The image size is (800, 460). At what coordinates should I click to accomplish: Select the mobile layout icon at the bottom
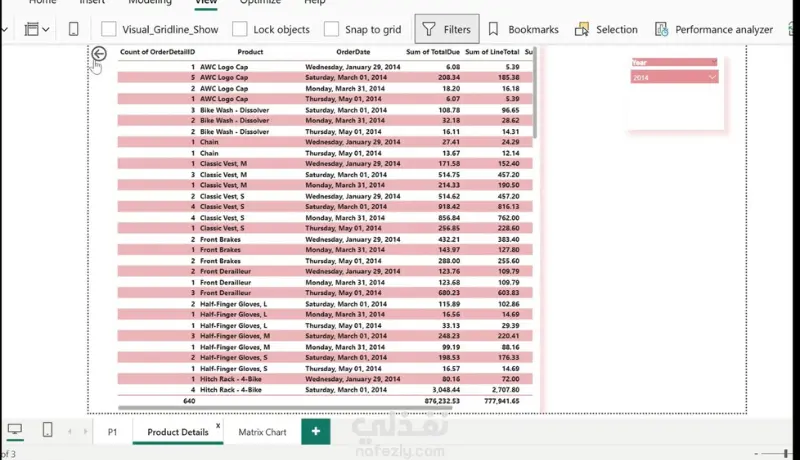(47, 430)
